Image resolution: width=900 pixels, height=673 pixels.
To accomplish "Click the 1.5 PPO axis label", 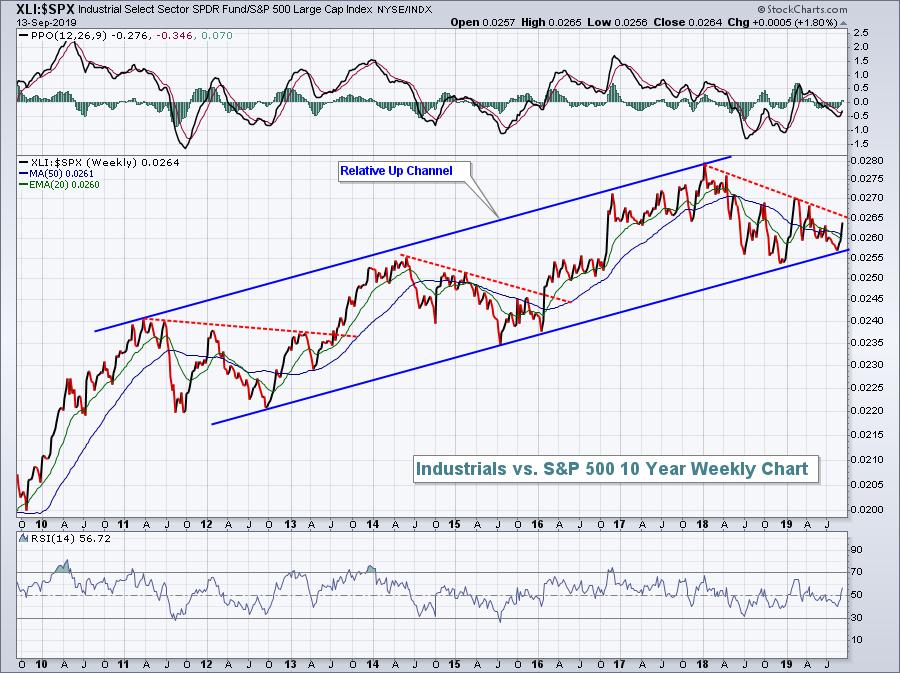I will tap(861, 61).
